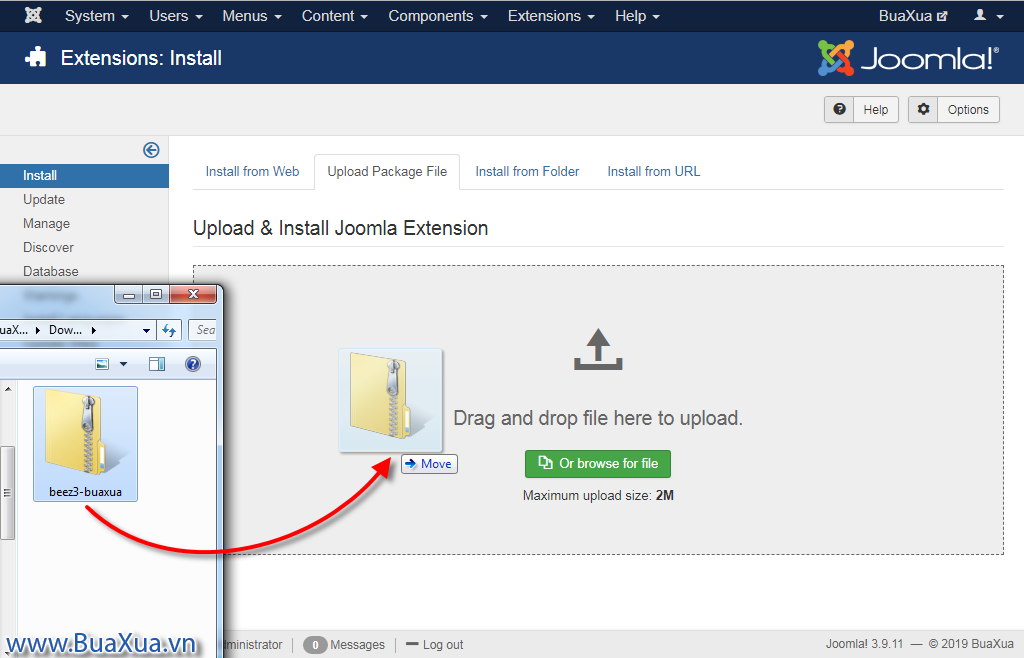Minimize the Explorer window
Image resolution: width=1024 pixels, height=658 pixels.
[129, 294]
